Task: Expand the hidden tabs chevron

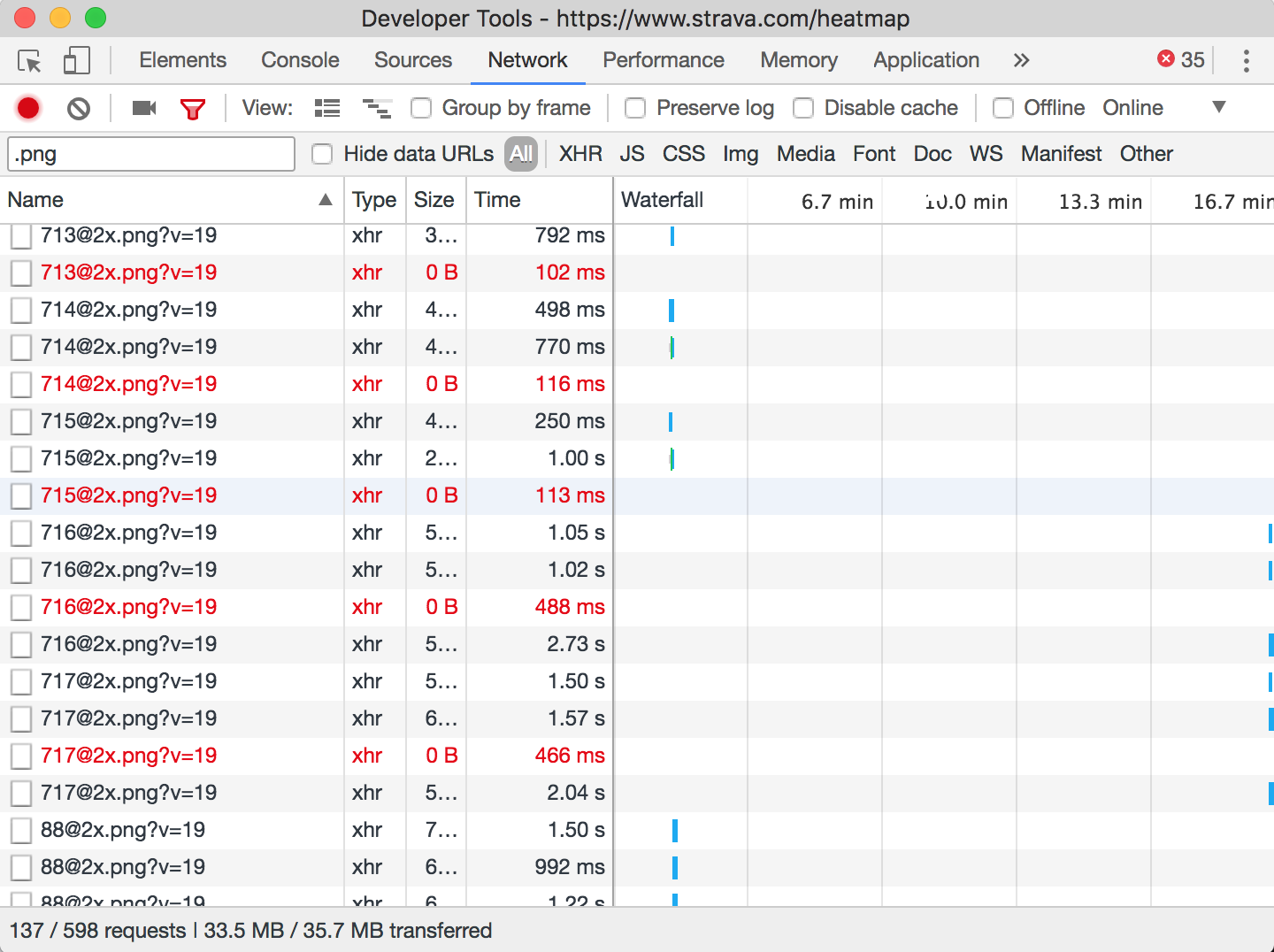Action: tap(1021, 60)
